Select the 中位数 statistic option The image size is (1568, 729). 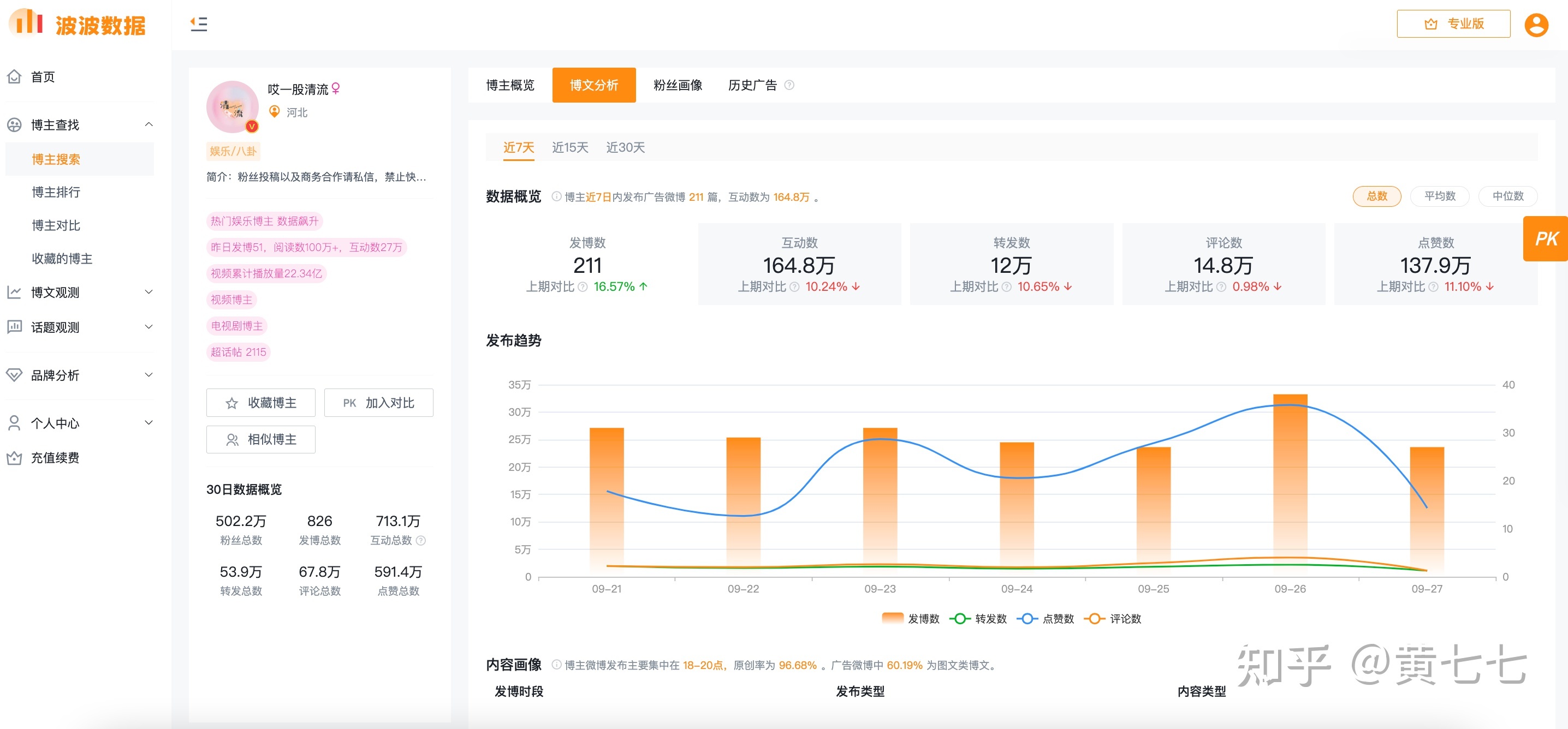[x=1507, y=196]
